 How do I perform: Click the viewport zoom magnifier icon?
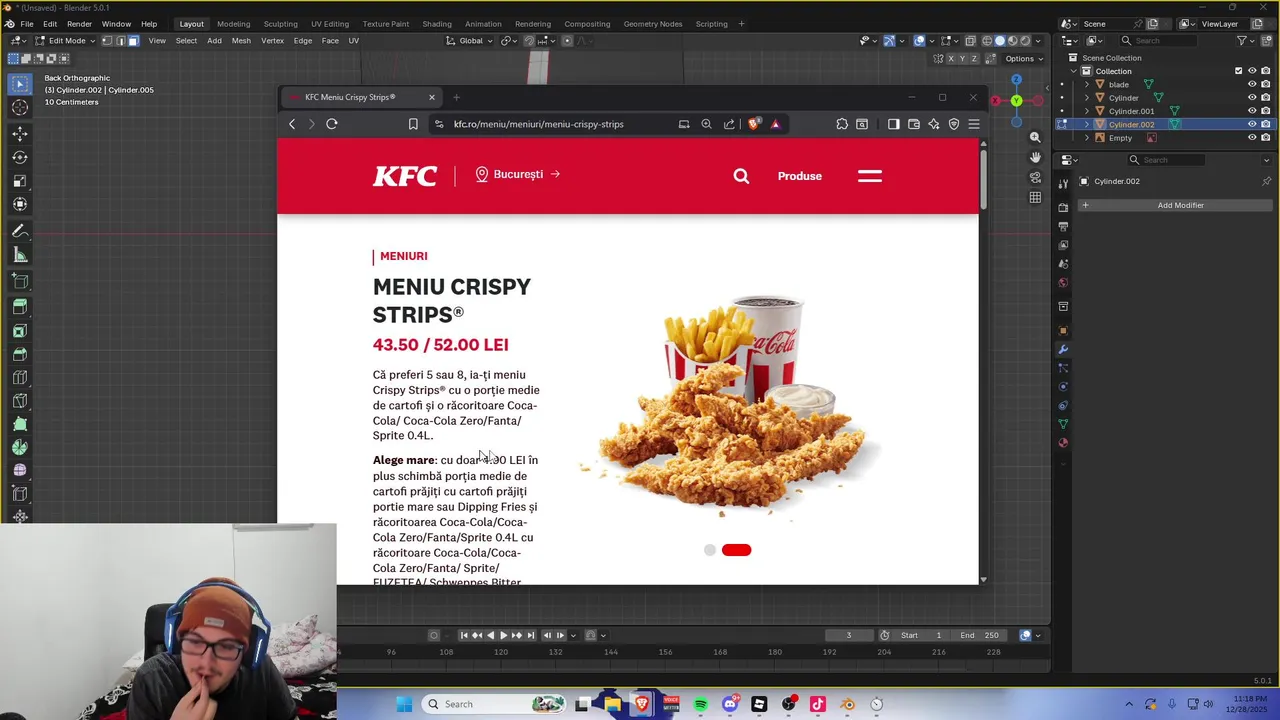point(1035,137)
